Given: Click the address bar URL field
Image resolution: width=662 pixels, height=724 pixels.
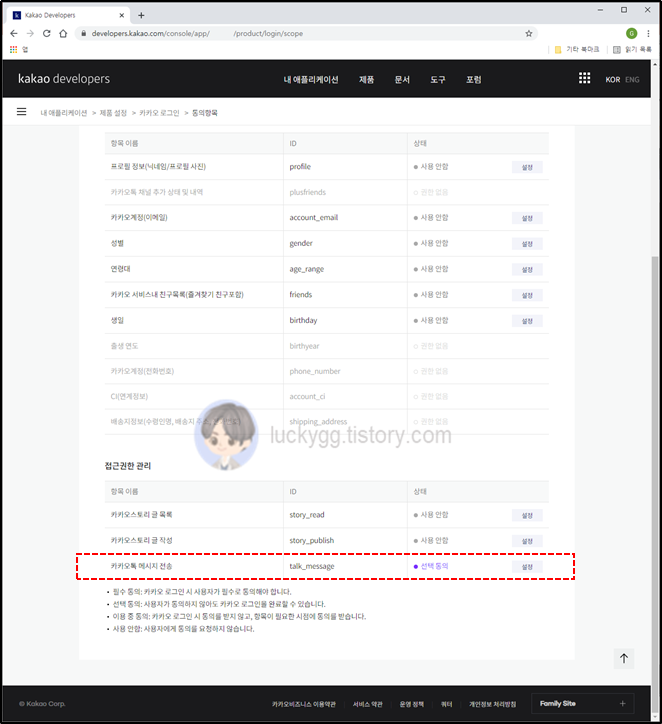Looking at the screenshot, I should click(x=305, y=33).
